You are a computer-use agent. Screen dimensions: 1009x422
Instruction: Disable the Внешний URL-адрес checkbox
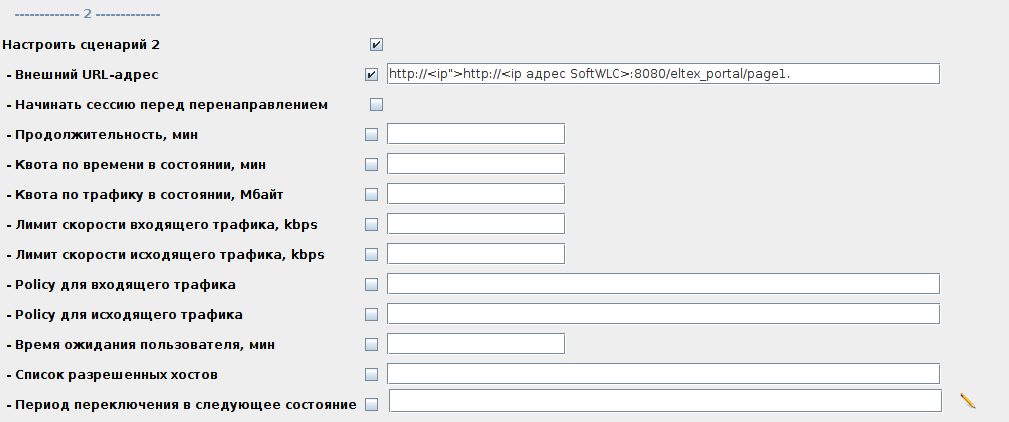[x=372, y=74]
